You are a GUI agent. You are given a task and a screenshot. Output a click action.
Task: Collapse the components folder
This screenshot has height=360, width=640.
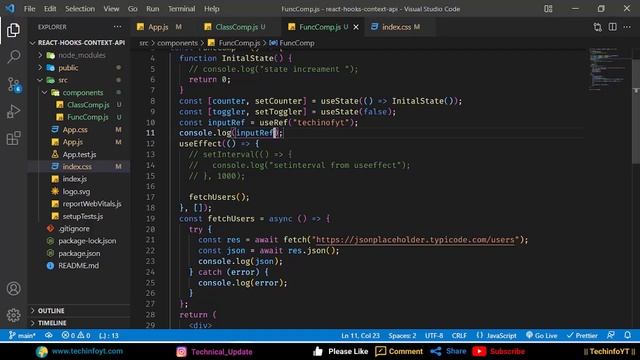(x=78, y=92)
